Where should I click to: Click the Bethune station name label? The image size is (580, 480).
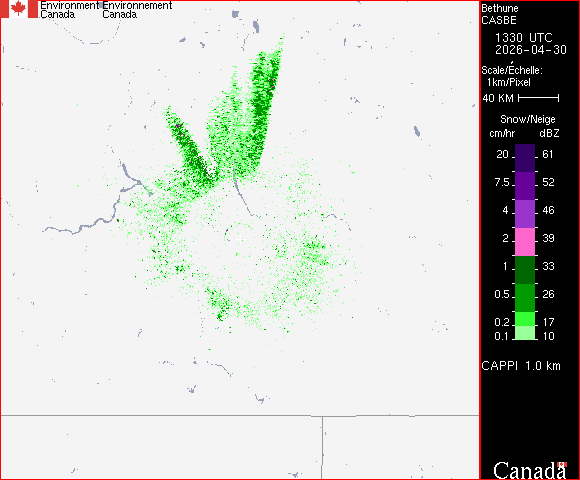[499, 8]
